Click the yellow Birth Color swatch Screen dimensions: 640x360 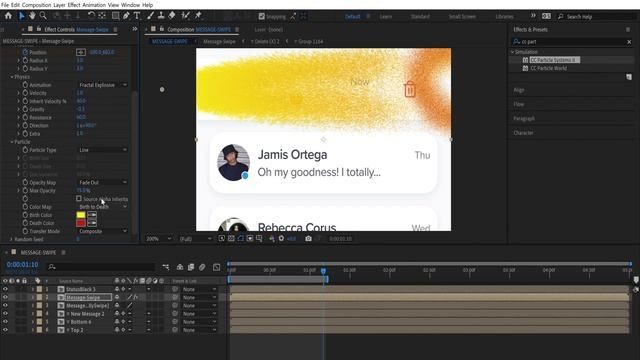(x=81, y=215)
